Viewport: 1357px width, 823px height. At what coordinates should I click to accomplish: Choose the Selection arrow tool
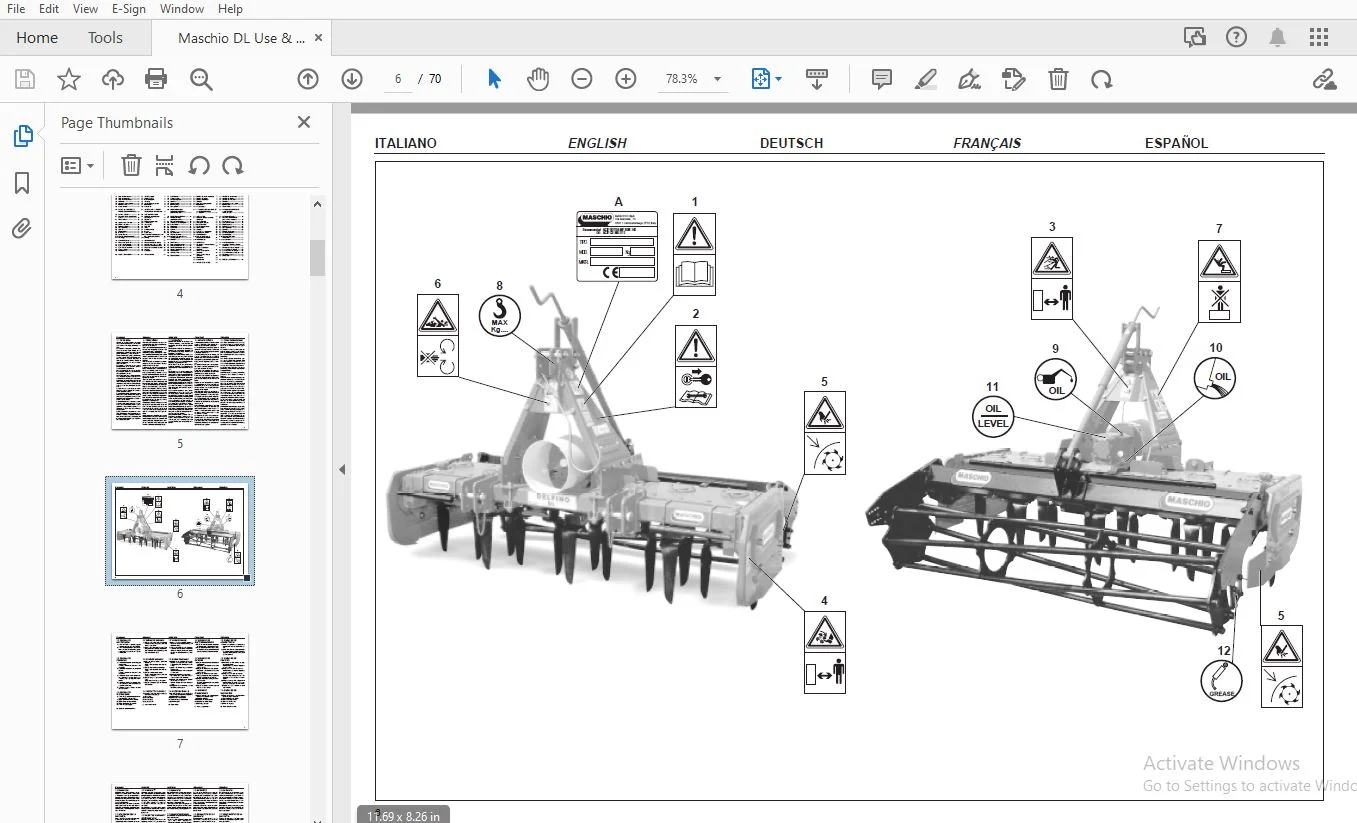point(494,79)
